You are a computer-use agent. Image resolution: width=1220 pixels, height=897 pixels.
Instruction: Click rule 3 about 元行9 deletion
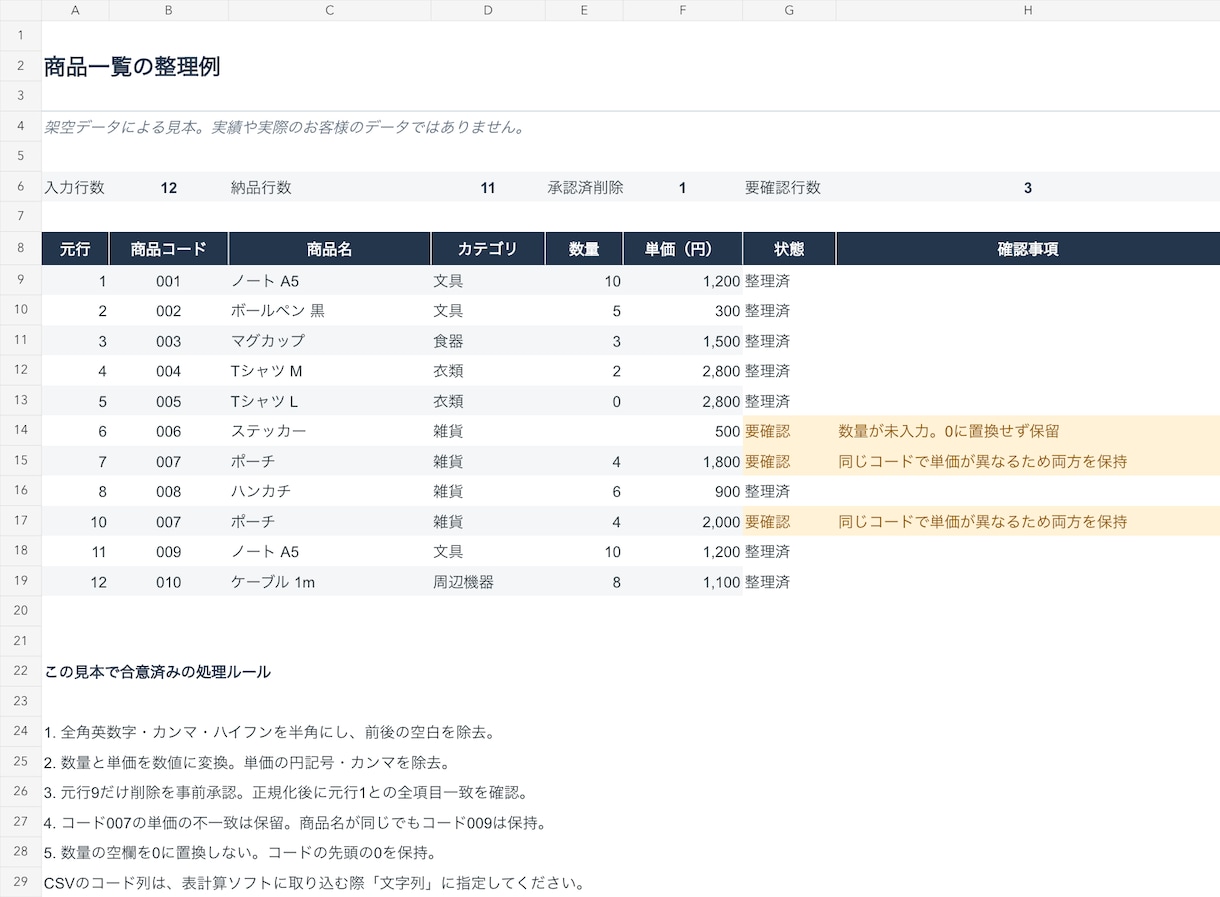click(286, 792)
